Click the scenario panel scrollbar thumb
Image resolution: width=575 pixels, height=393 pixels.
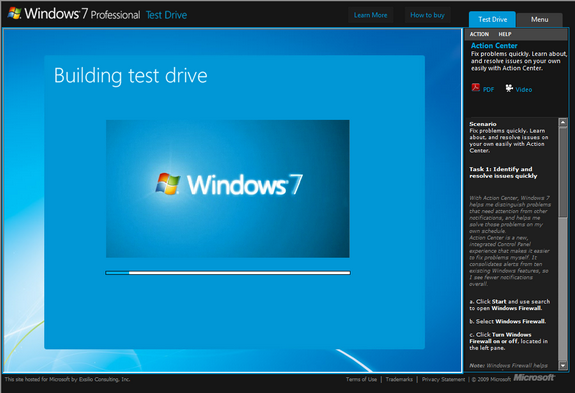pos(563,172)
